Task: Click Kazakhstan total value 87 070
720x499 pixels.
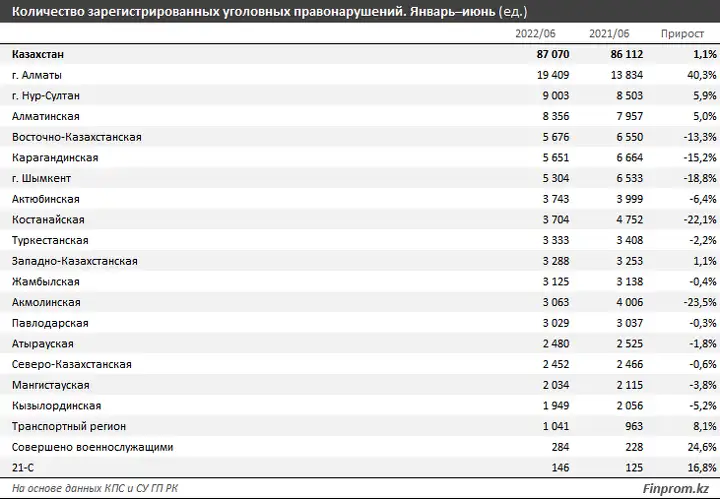Action: tap(553, 54)
